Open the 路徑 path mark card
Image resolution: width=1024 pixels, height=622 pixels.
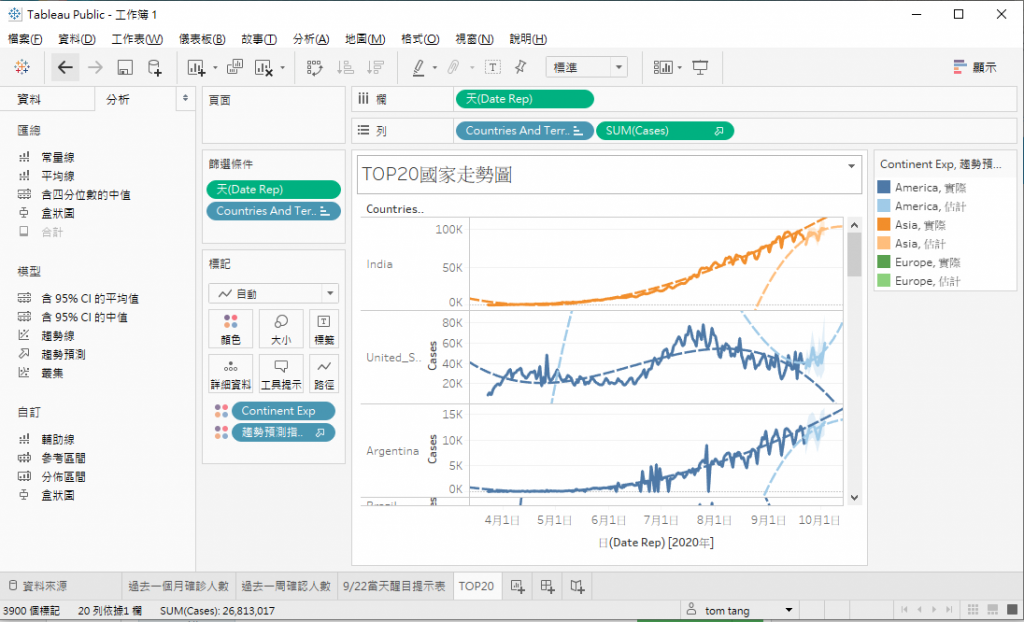324,374
